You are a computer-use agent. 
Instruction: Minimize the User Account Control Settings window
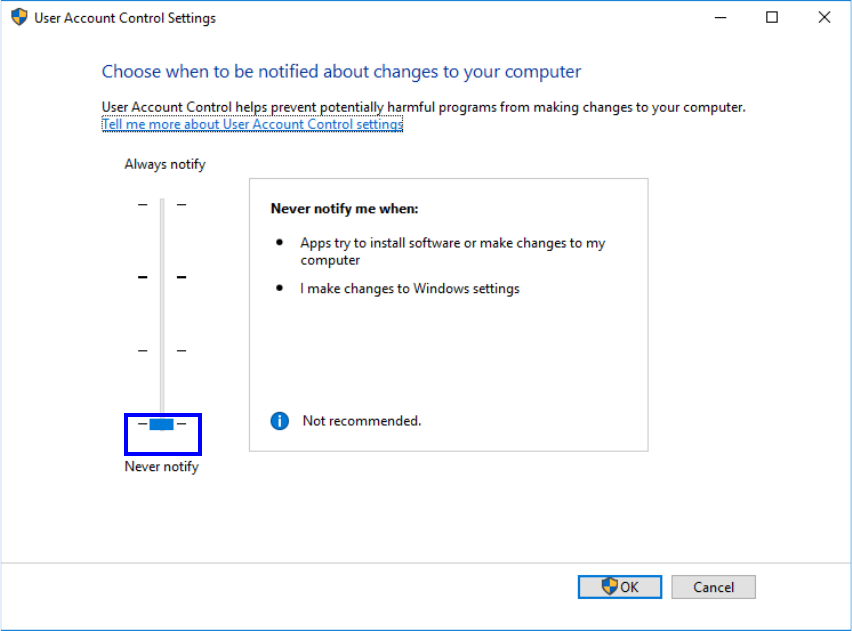pyautogui.click(x=721, y=17)
